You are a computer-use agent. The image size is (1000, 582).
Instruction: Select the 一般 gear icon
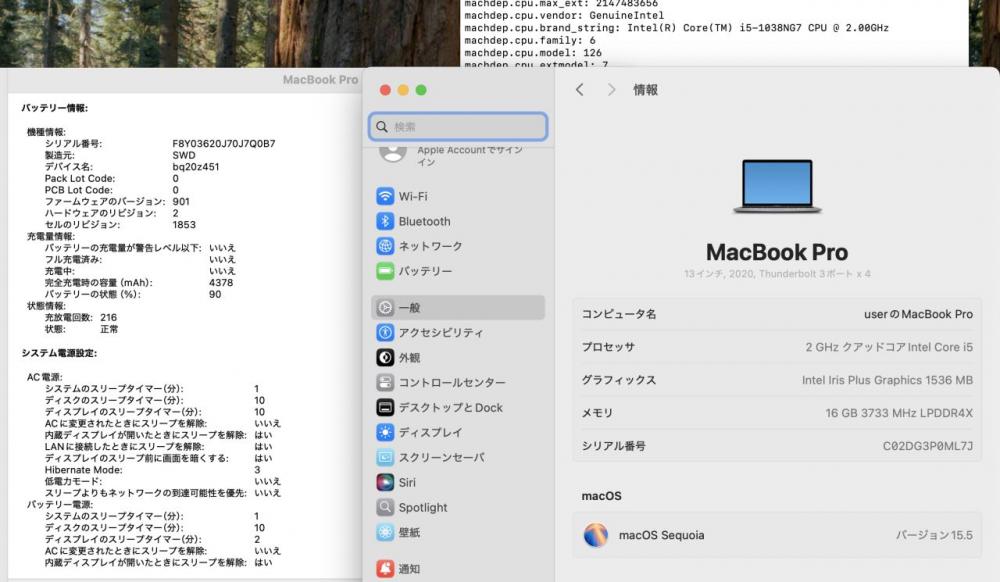(385, 308)
